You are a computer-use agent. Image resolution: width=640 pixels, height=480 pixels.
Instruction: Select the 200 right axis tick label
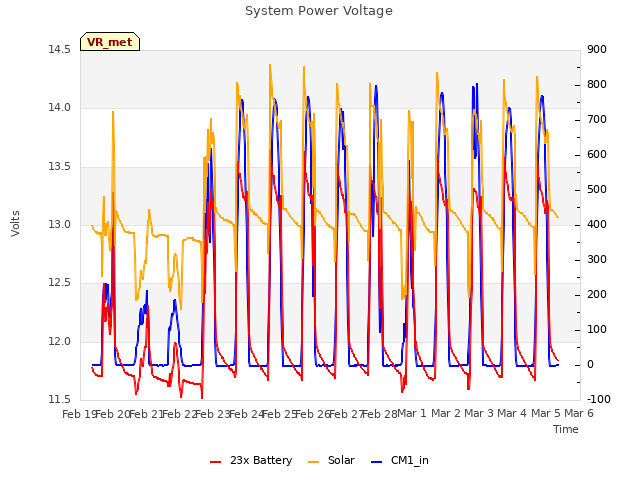point(597,294)
